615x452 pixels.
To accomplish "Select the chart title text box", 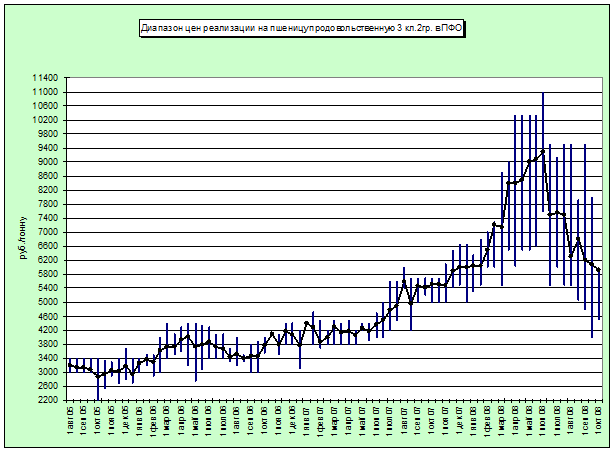I will click(x=303, y=28).
